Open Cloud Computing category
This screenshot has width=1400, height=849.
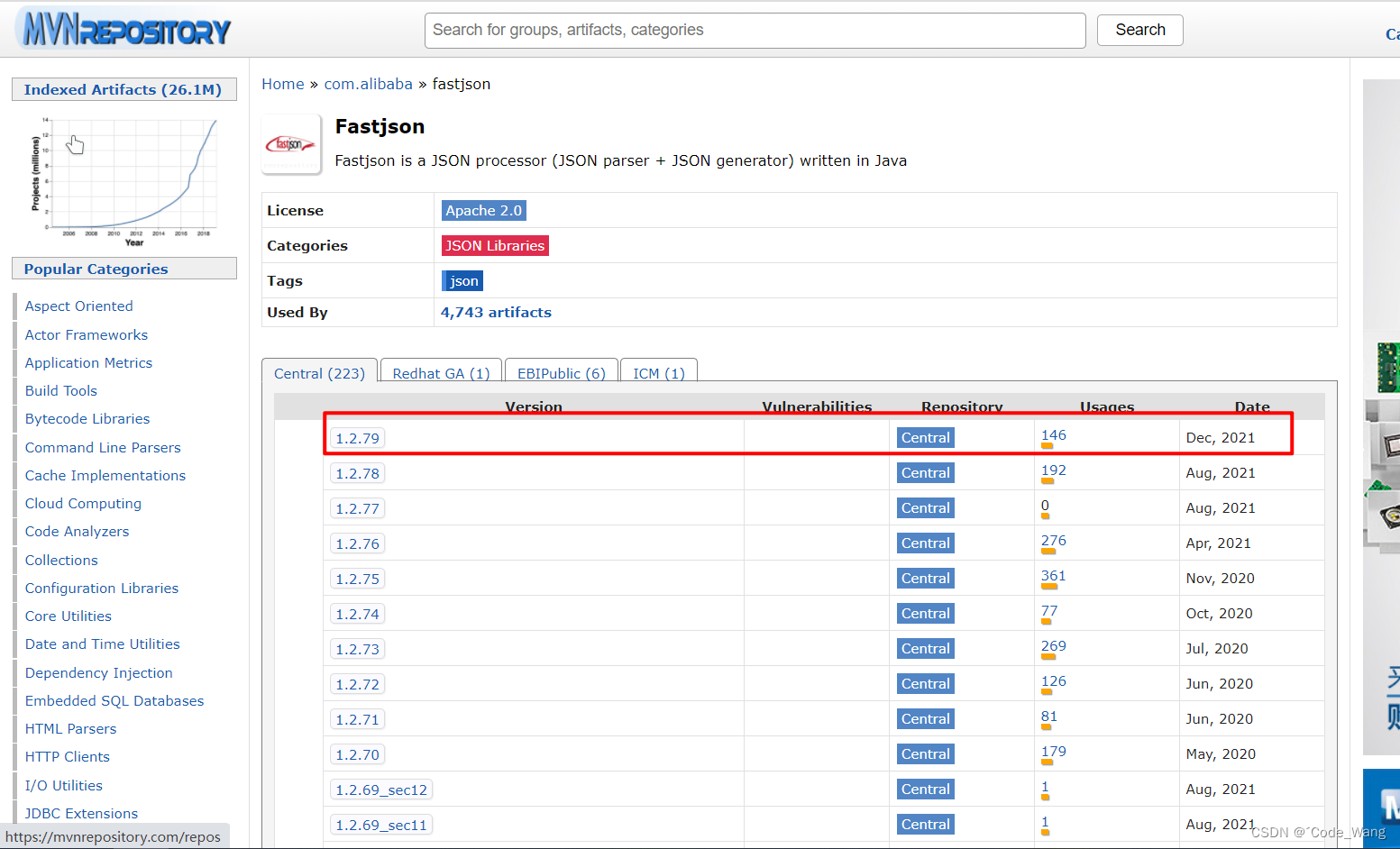(83, 503)
